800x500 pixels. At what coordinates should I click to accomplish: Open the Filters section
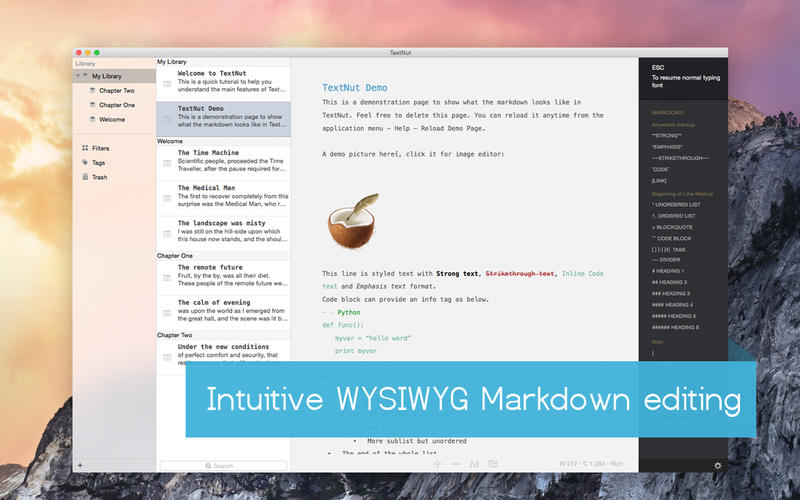click(101, 148)
